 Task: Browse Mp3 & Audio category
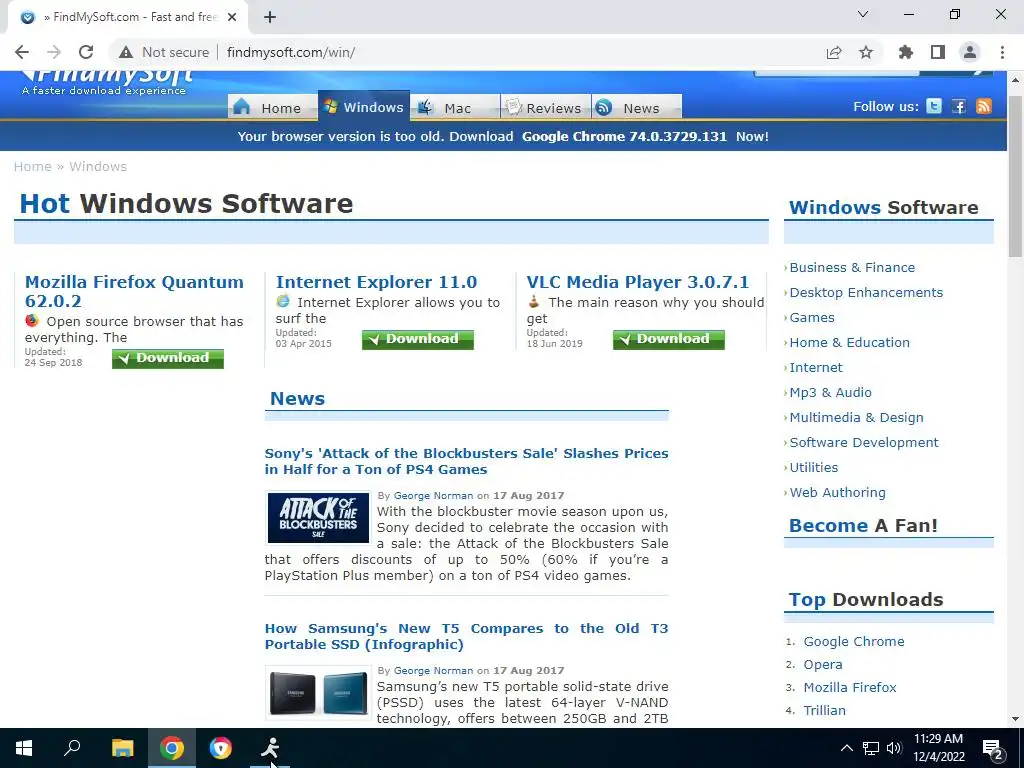click(830, 392)
